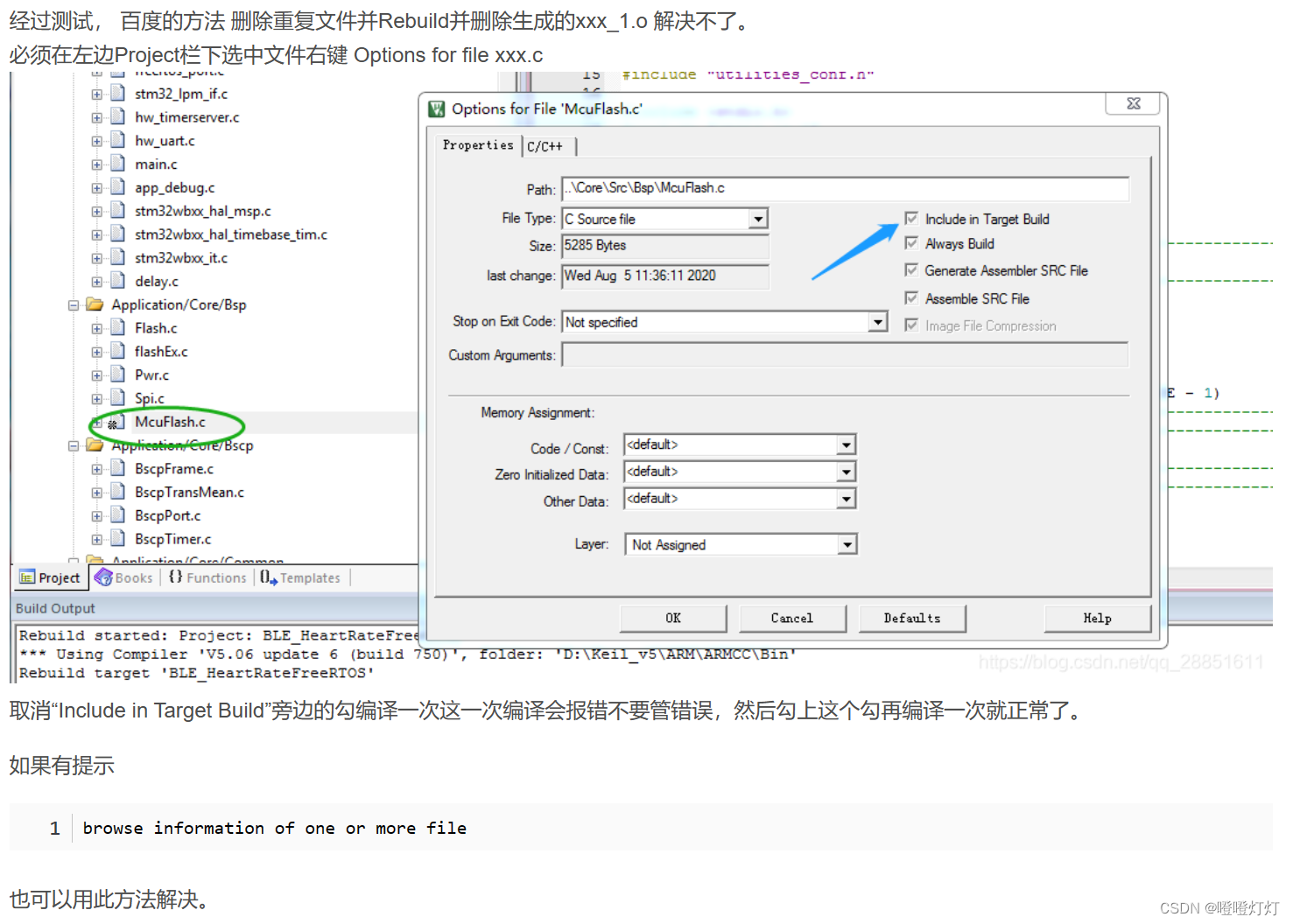Uncheck Include in Target Build
Screen dimensions: 1293x924
pos(911,219)
